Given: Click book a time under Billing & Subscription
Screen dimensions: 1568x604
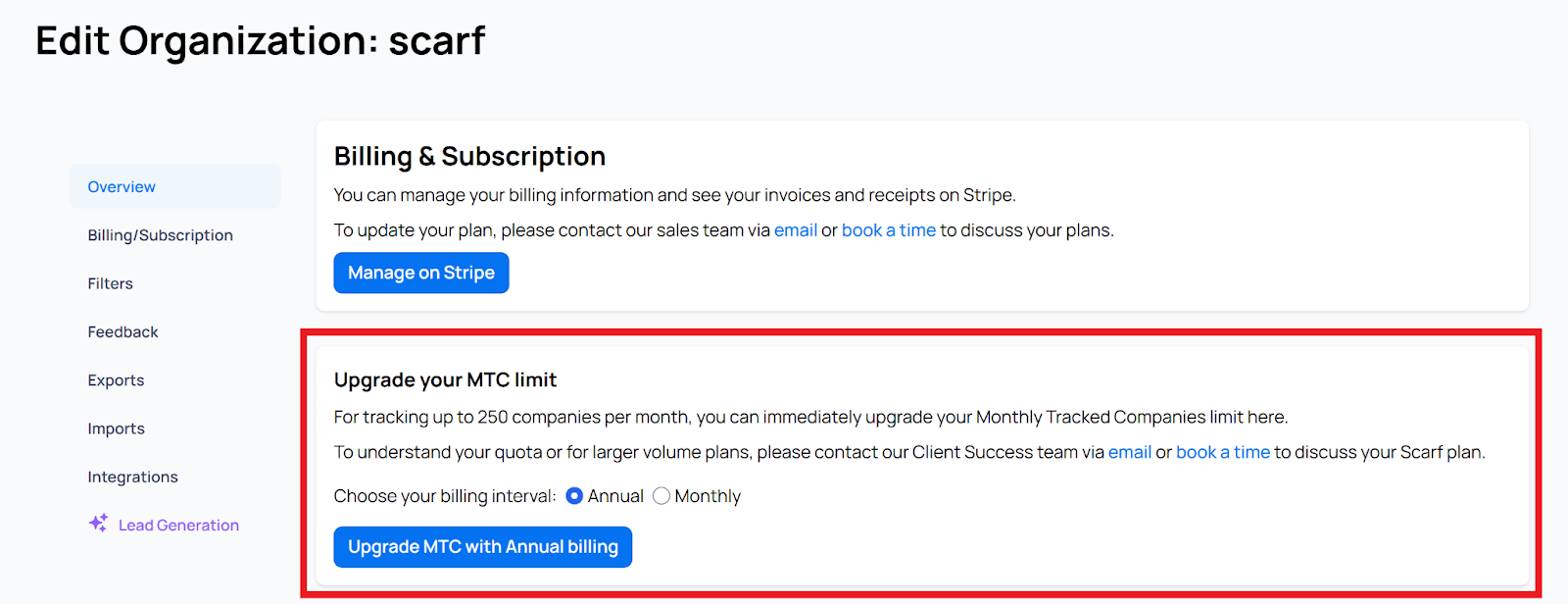Looking at the screenshot, I should click(x=888, y=230).
